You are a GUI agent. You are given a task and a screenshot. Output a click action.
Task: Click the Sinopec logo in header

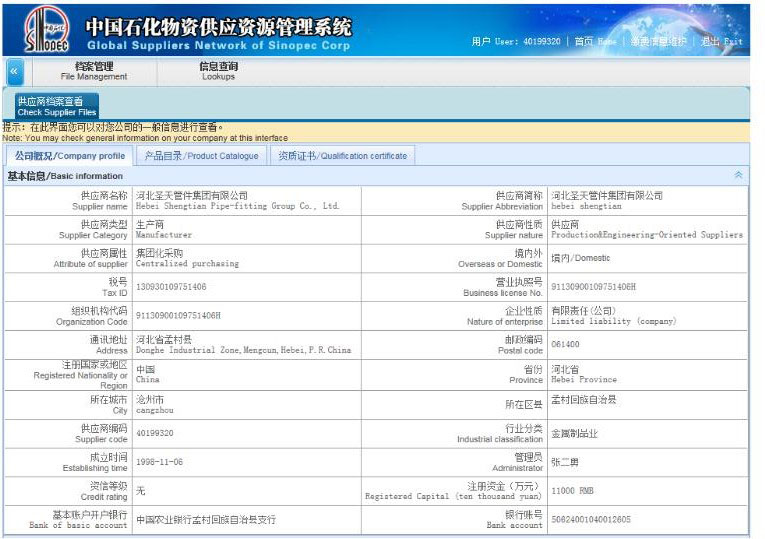pyautogui.click(x=46, y=30)
